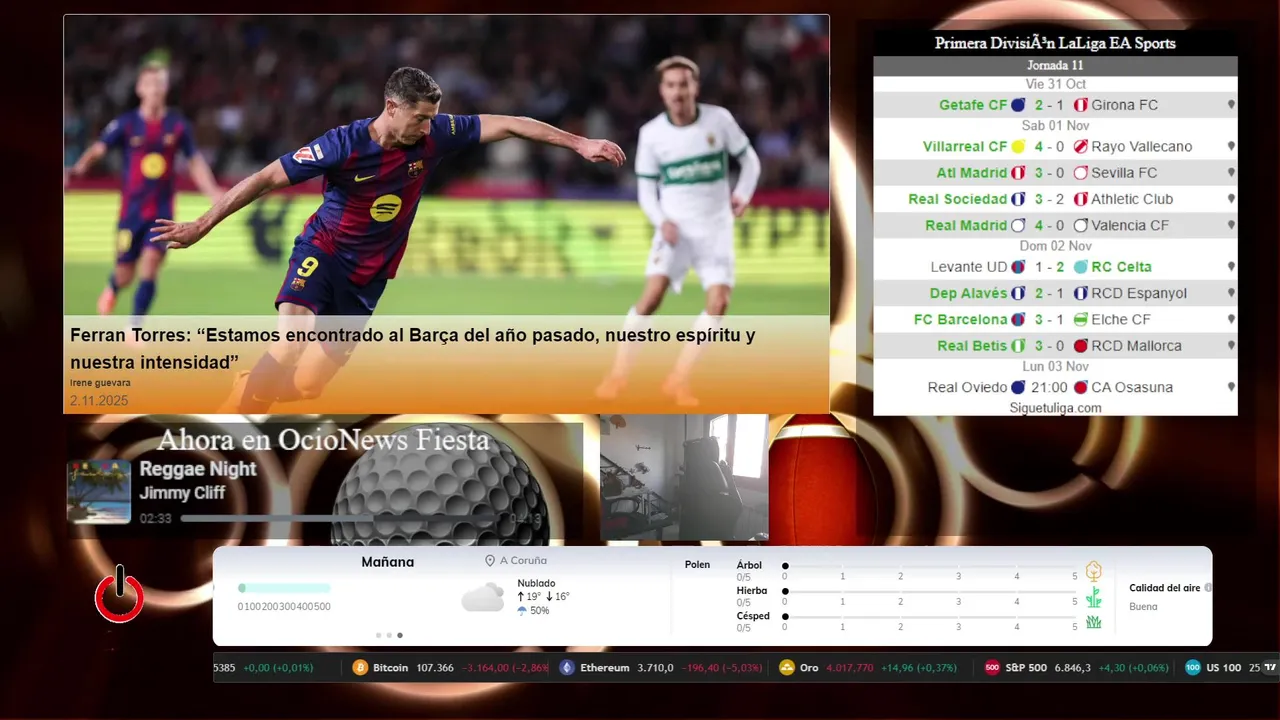The height and width of the screenshot is (720, 1280).
Task: Click the Hierba pollen plant icon
Action: (x=1094, y=597)
